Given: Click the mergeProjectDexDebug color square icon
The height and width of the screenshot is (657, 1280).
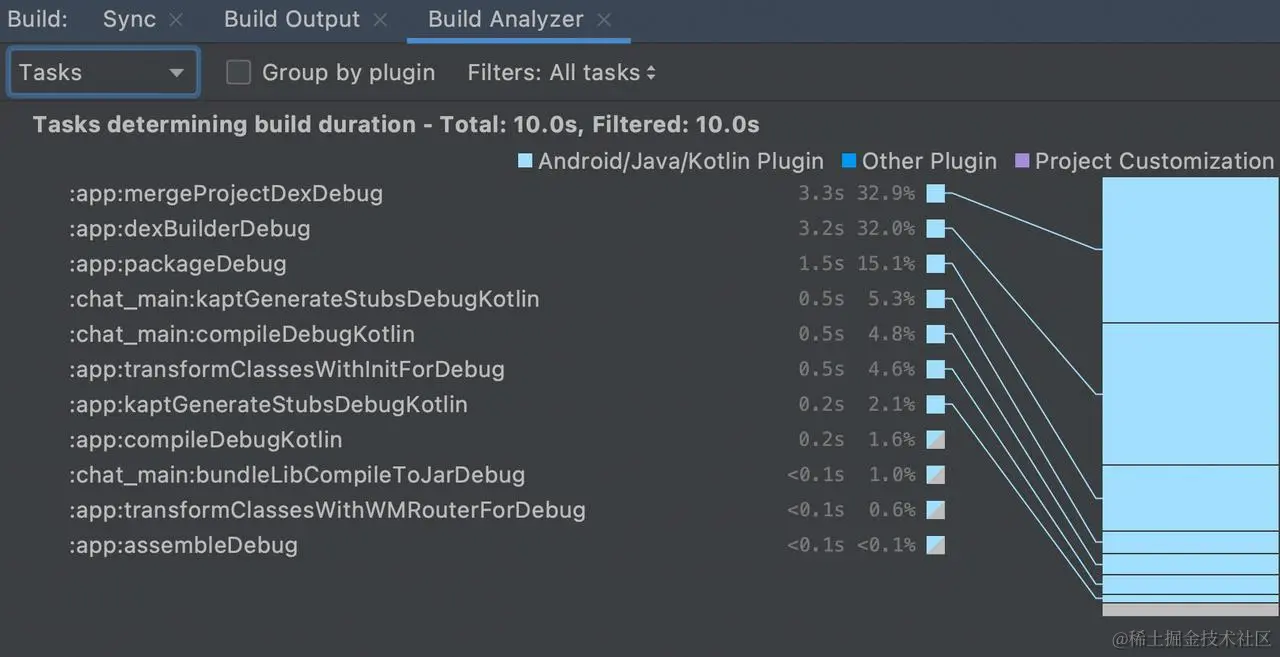Looking at the screenshot, I should [936, 194].
